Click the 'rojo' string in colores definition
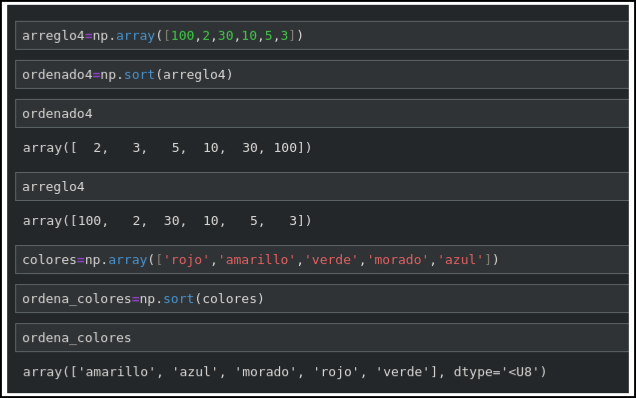The image size is (636, 398). click(x=187, y=260)
